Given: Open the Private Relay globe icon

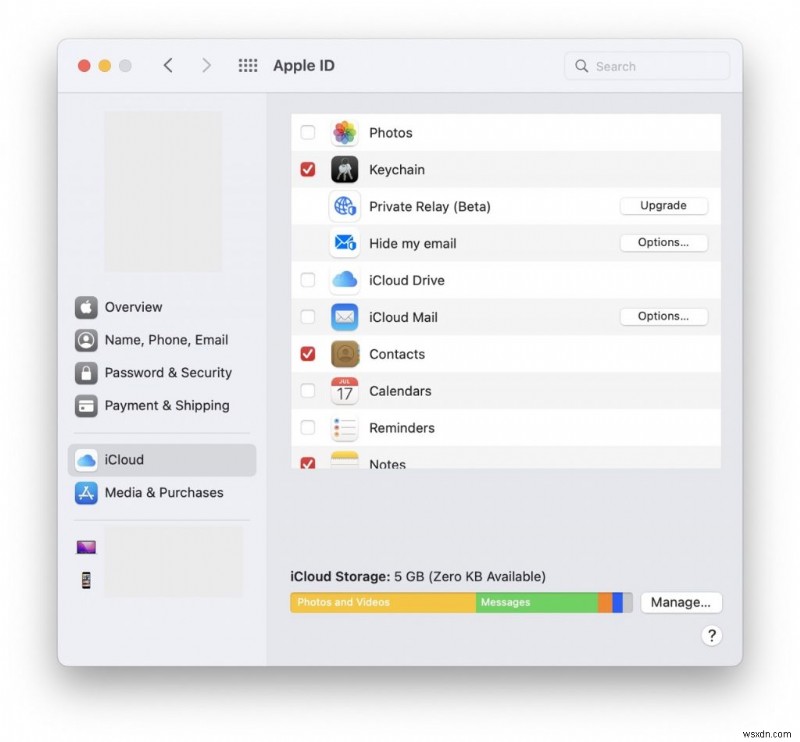Looking at the screenshot, I should coord(344,206).
